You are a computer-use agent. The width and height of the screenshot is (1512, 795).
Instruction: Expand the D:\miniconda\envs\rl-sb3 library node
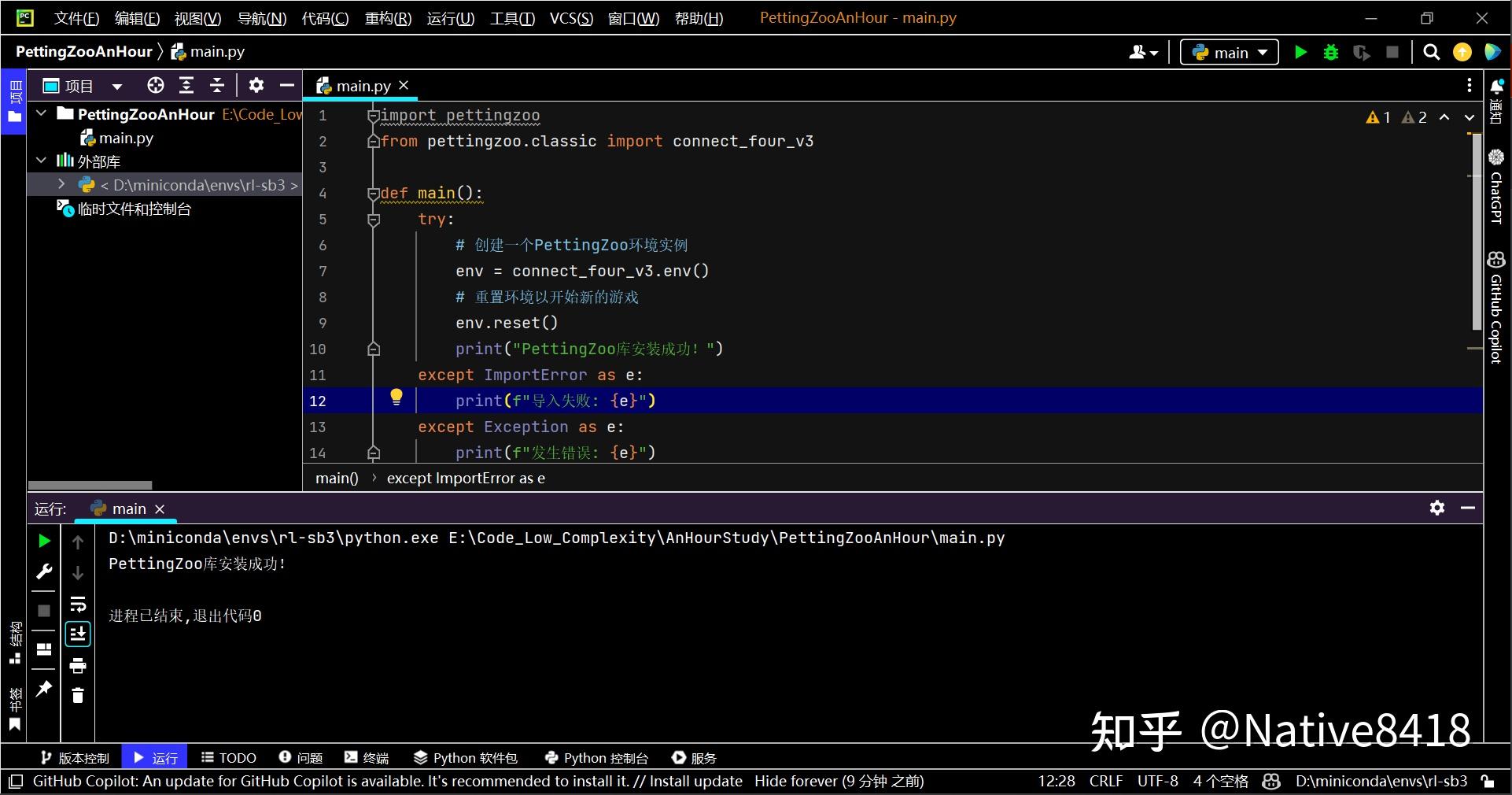(x=61, y=184)
